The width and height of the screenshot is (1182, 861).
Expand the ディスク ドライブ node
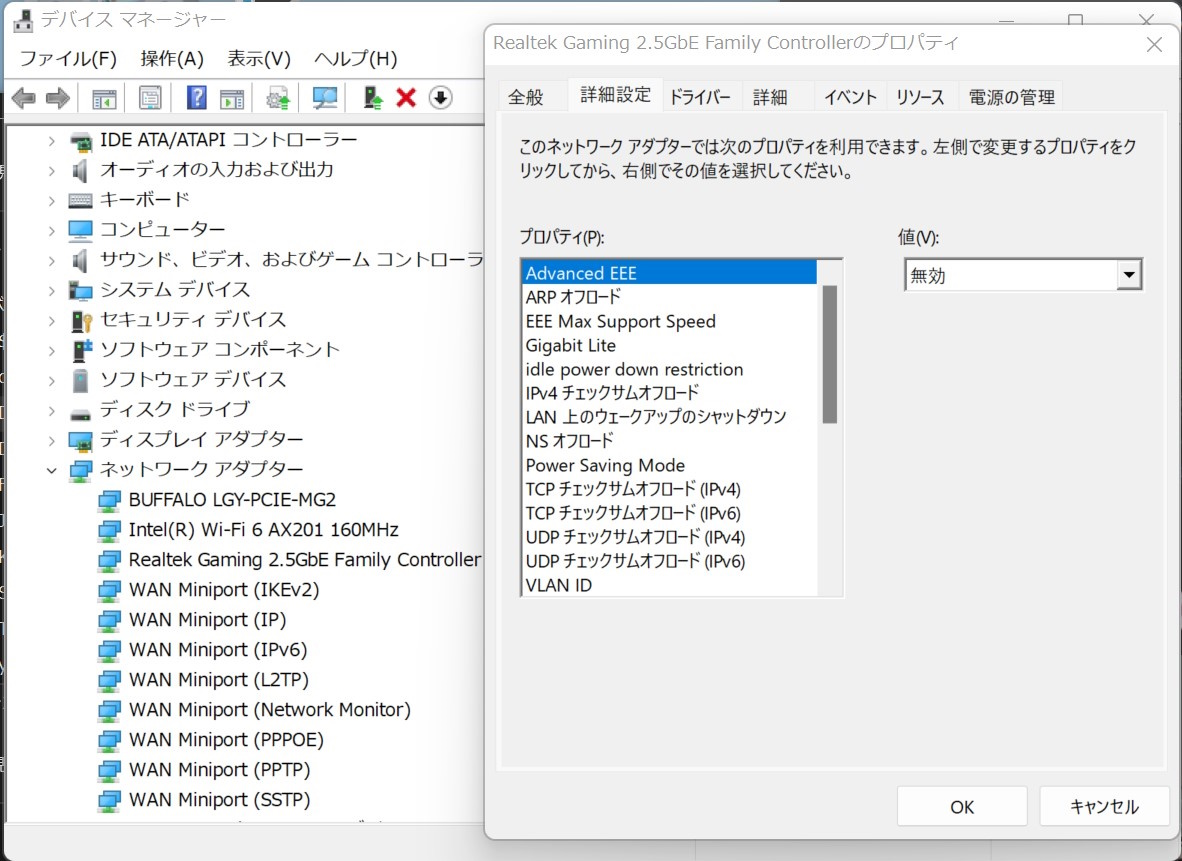coord(51,411)
